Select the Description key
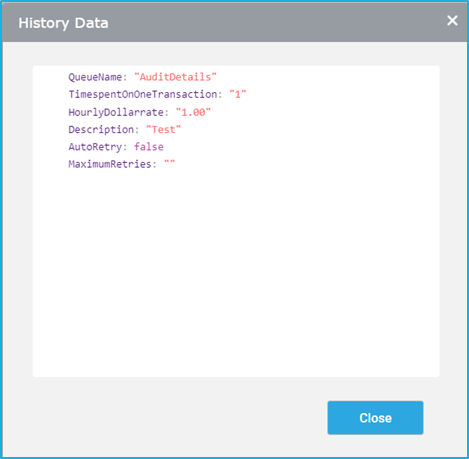The height and width of the screenshot is (459, 469). [101, 129]
